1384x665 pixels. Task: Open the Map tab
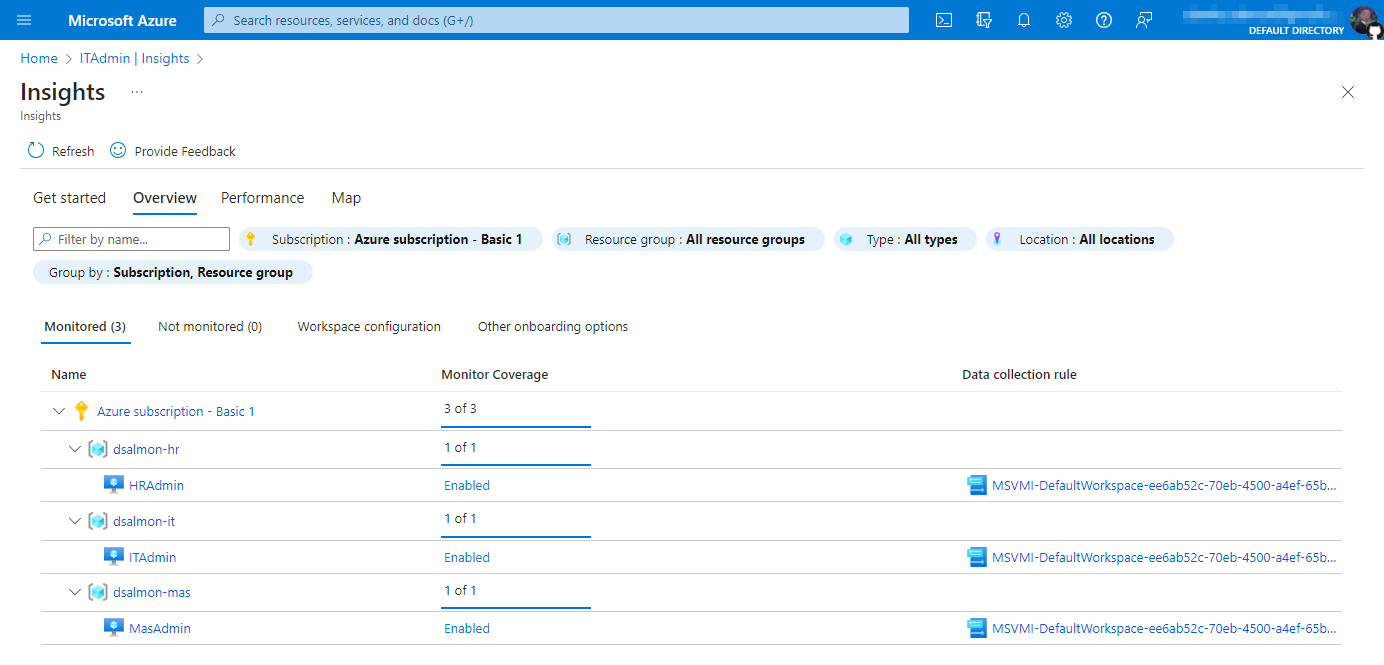coord(346,198)
